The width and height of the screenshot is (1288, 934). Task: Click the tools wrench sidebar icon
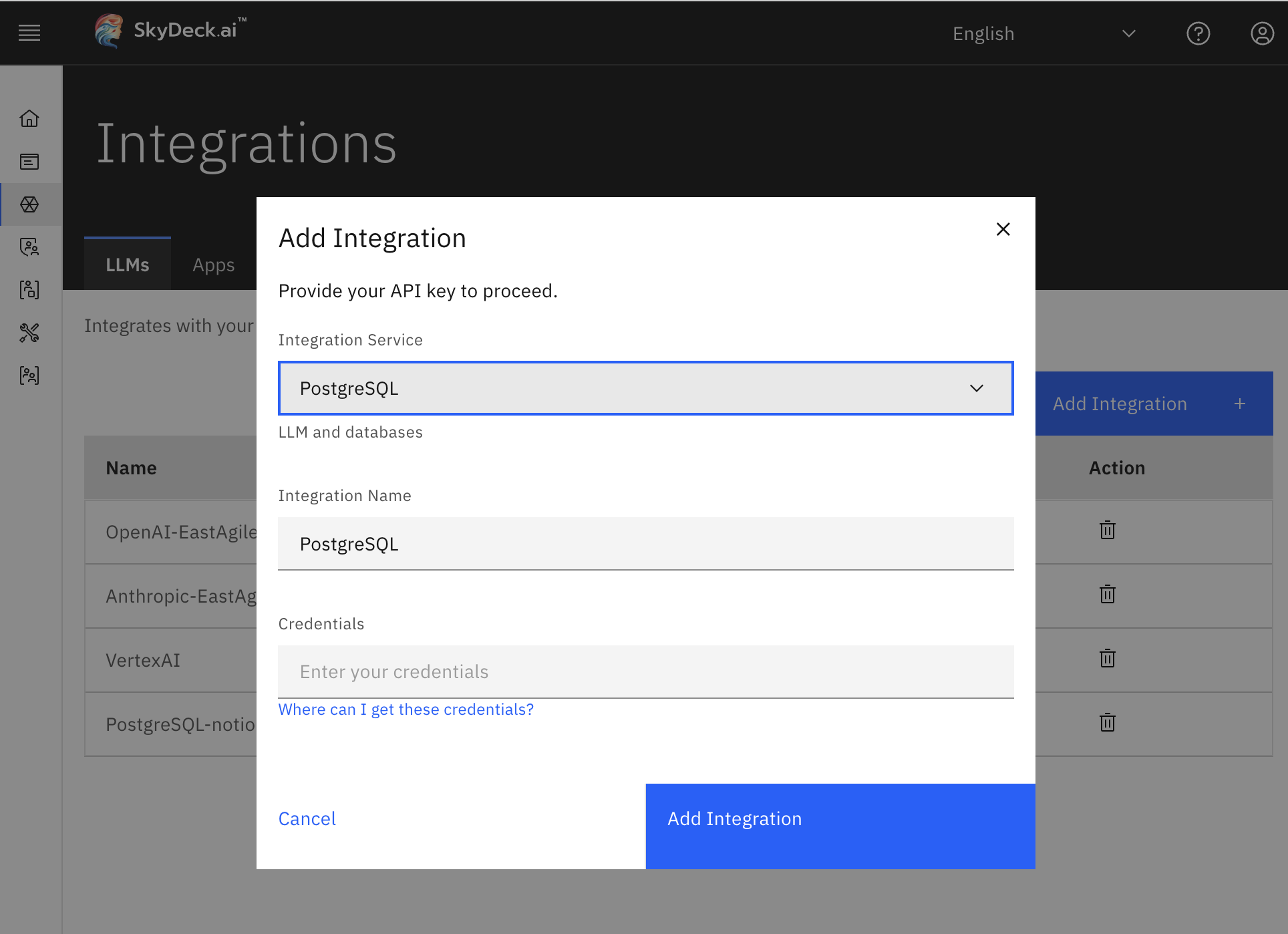pyautogui.click(x=29, y=333)
